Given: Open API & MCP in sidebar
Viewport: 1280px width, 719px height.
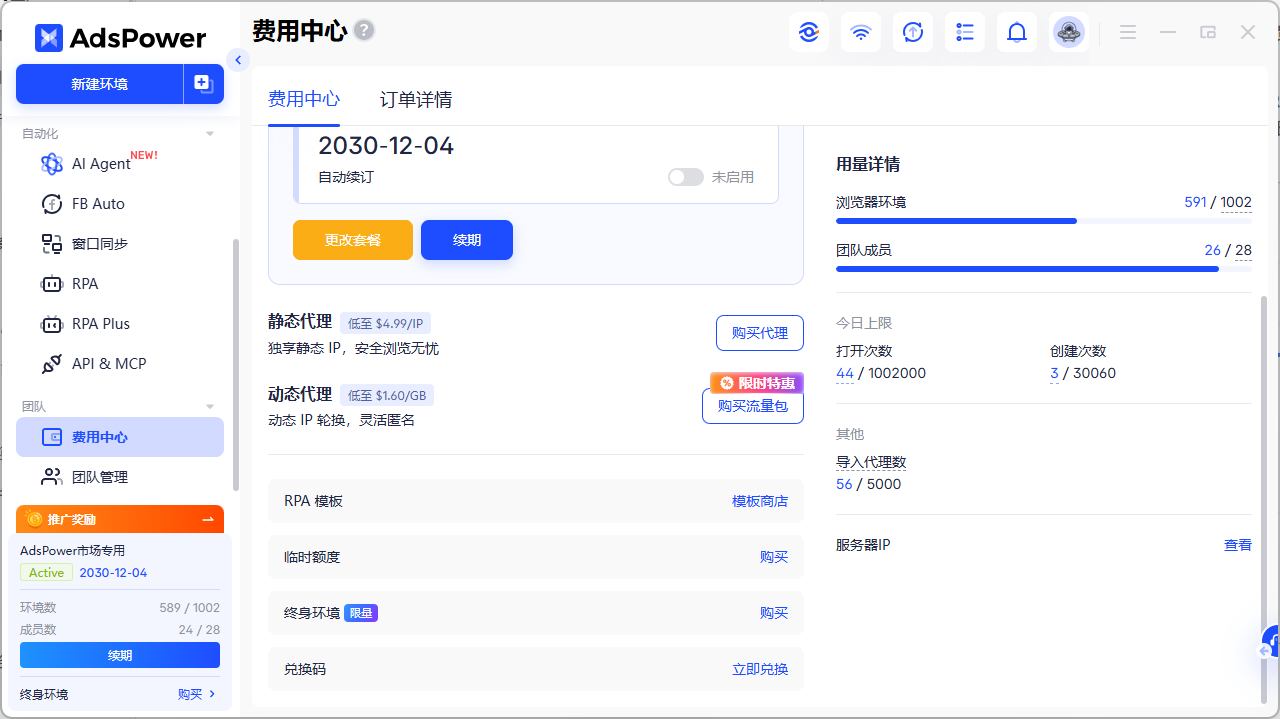Looking at the screenshot, I should pos(120,363).
